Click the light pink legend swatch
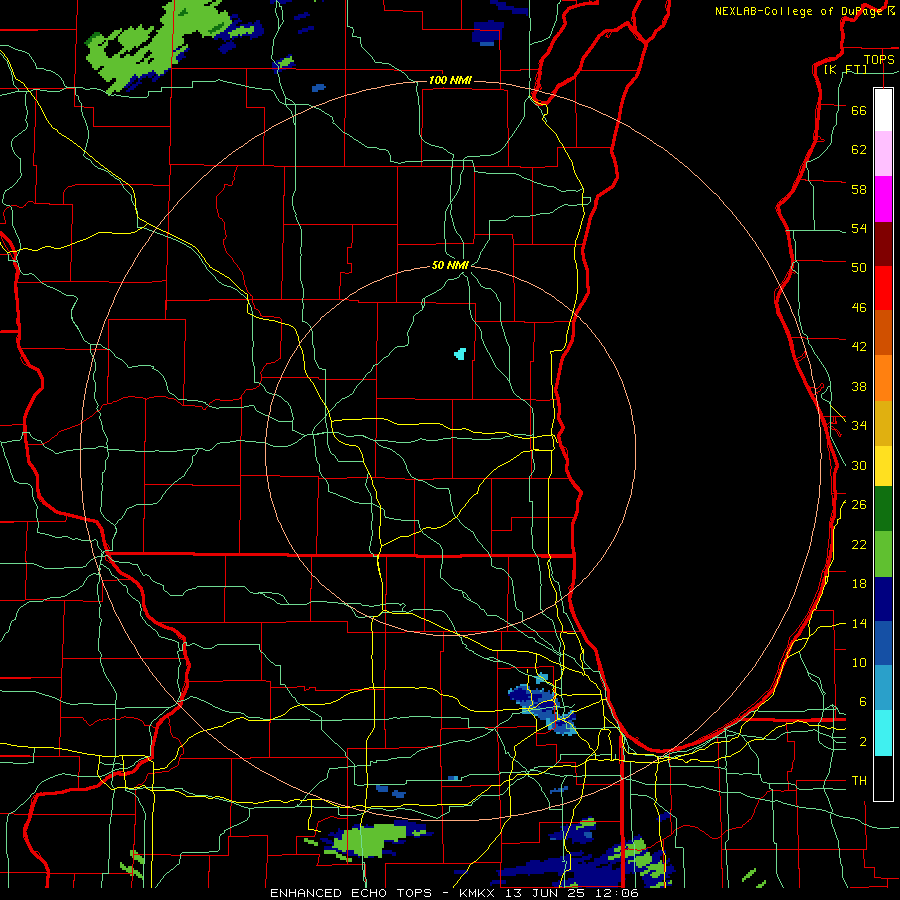900x900 pixels. tap(883, 154)
